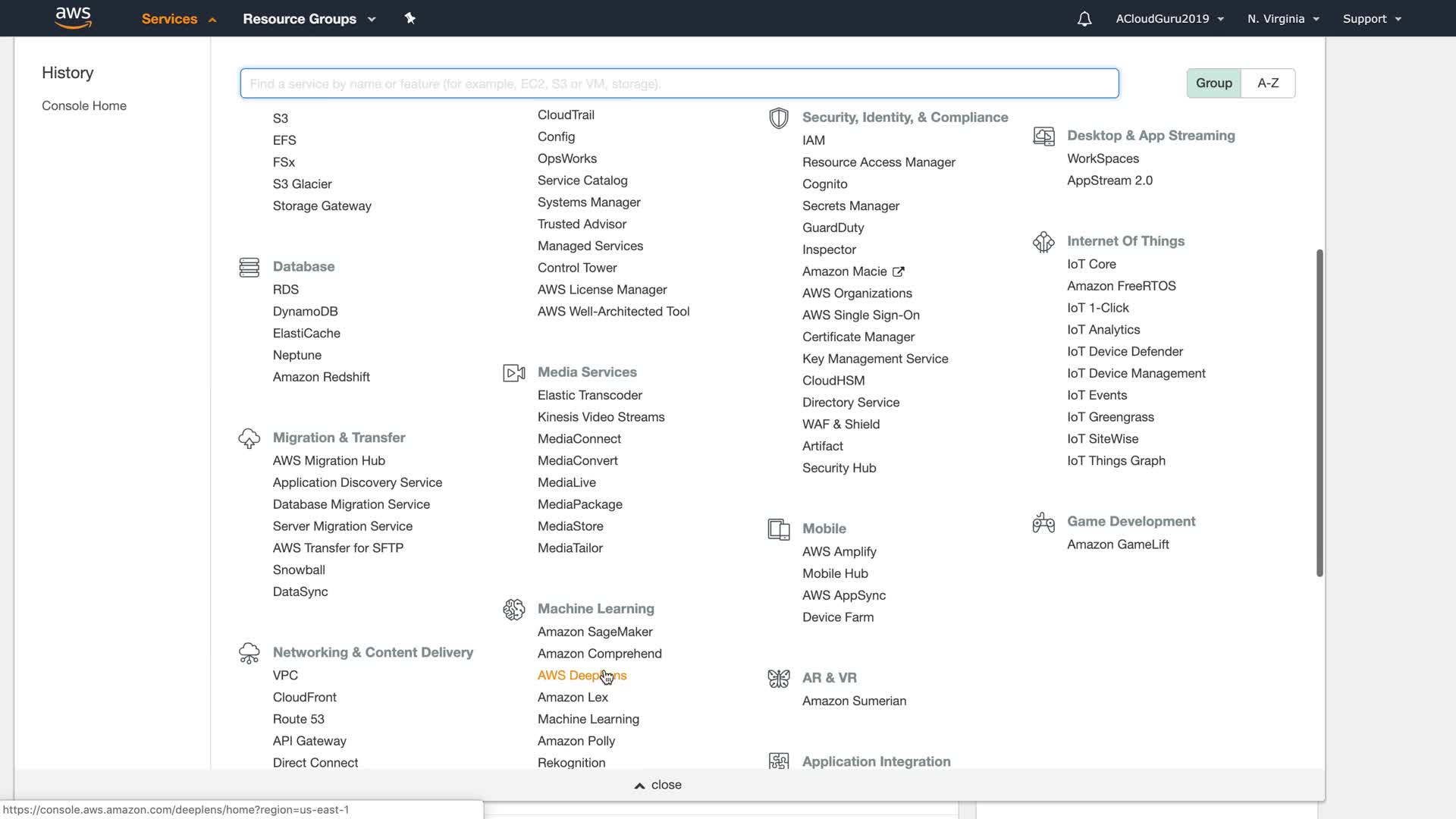Collapse the Services menu
Image resolution: width=1456 pixels, height=819 pixels.
click(x=178, y=19)
